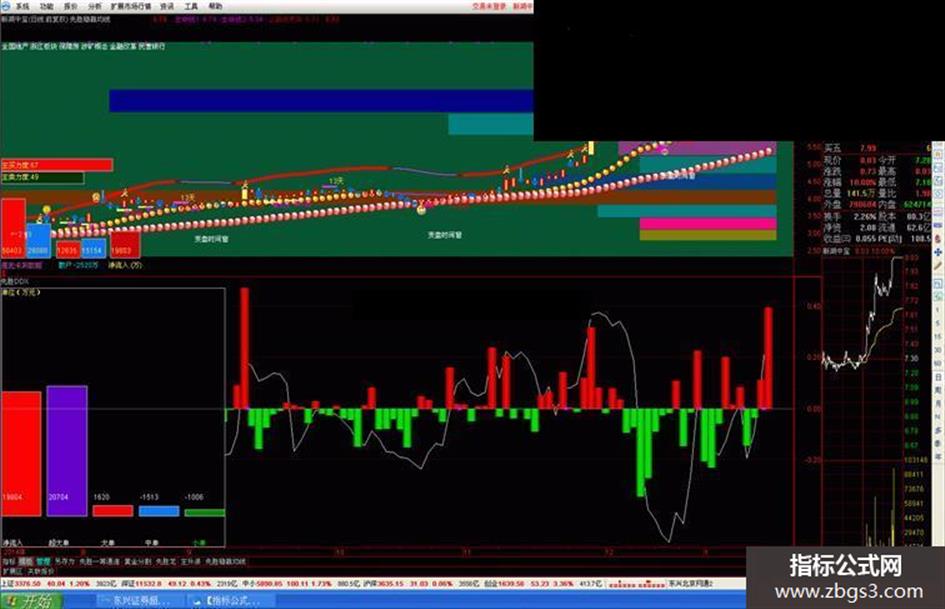The height and width of the screenshot is (609, 945).
Task: Switch to yearly 年 period
Action: [938, 456]
